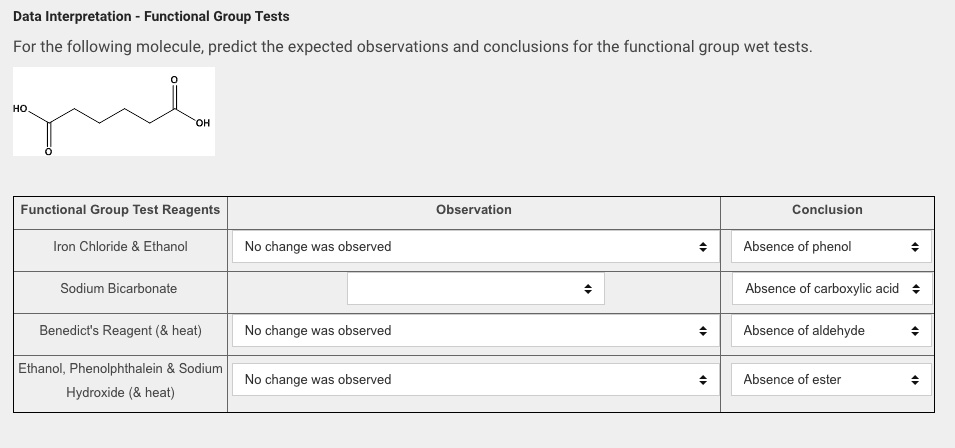Expand the 'Absence of ester' conclusion dropdown
Screen dimensions: 955x448
(827, 379)
